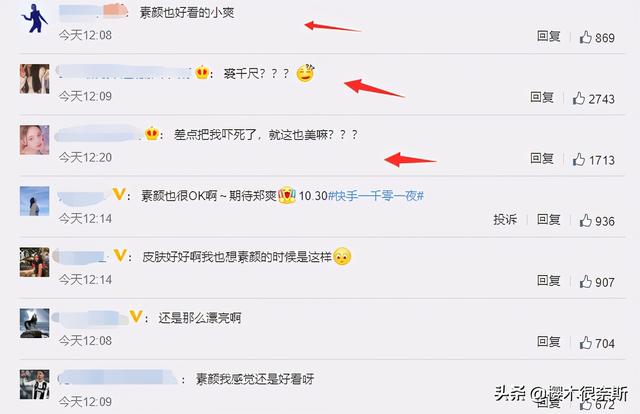Open the #快手一千零一夜# hashtag link
640x414 pixels.
[x=376, y=196]
